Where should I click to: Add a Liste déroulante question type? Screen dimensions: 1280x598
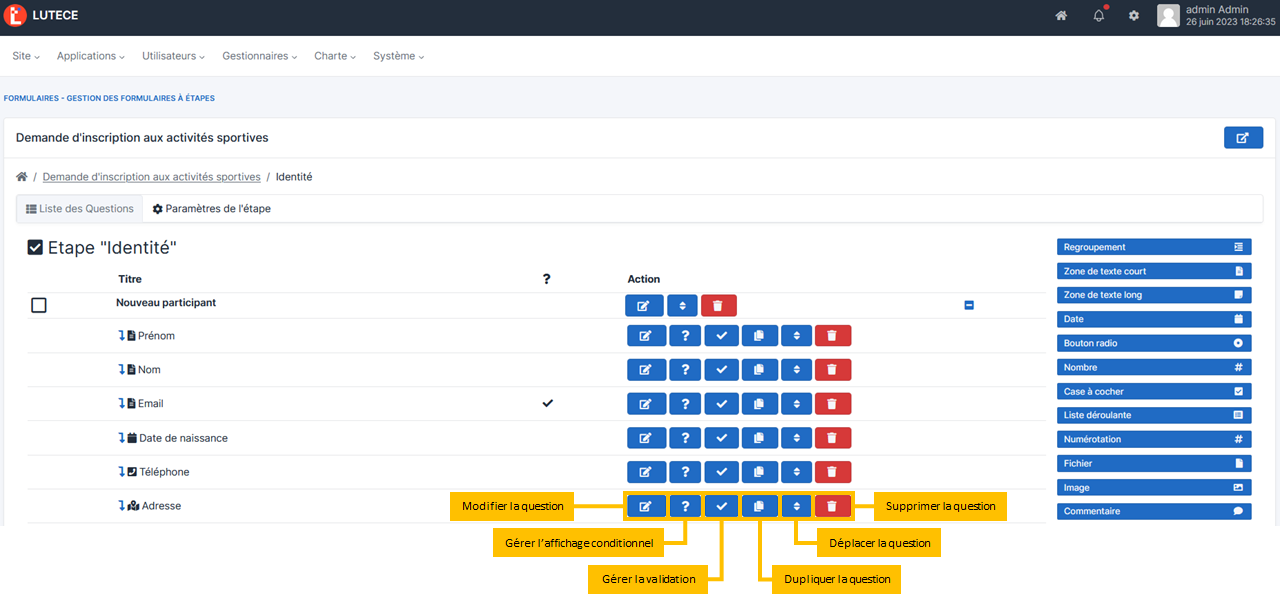tap(1153, 415)
